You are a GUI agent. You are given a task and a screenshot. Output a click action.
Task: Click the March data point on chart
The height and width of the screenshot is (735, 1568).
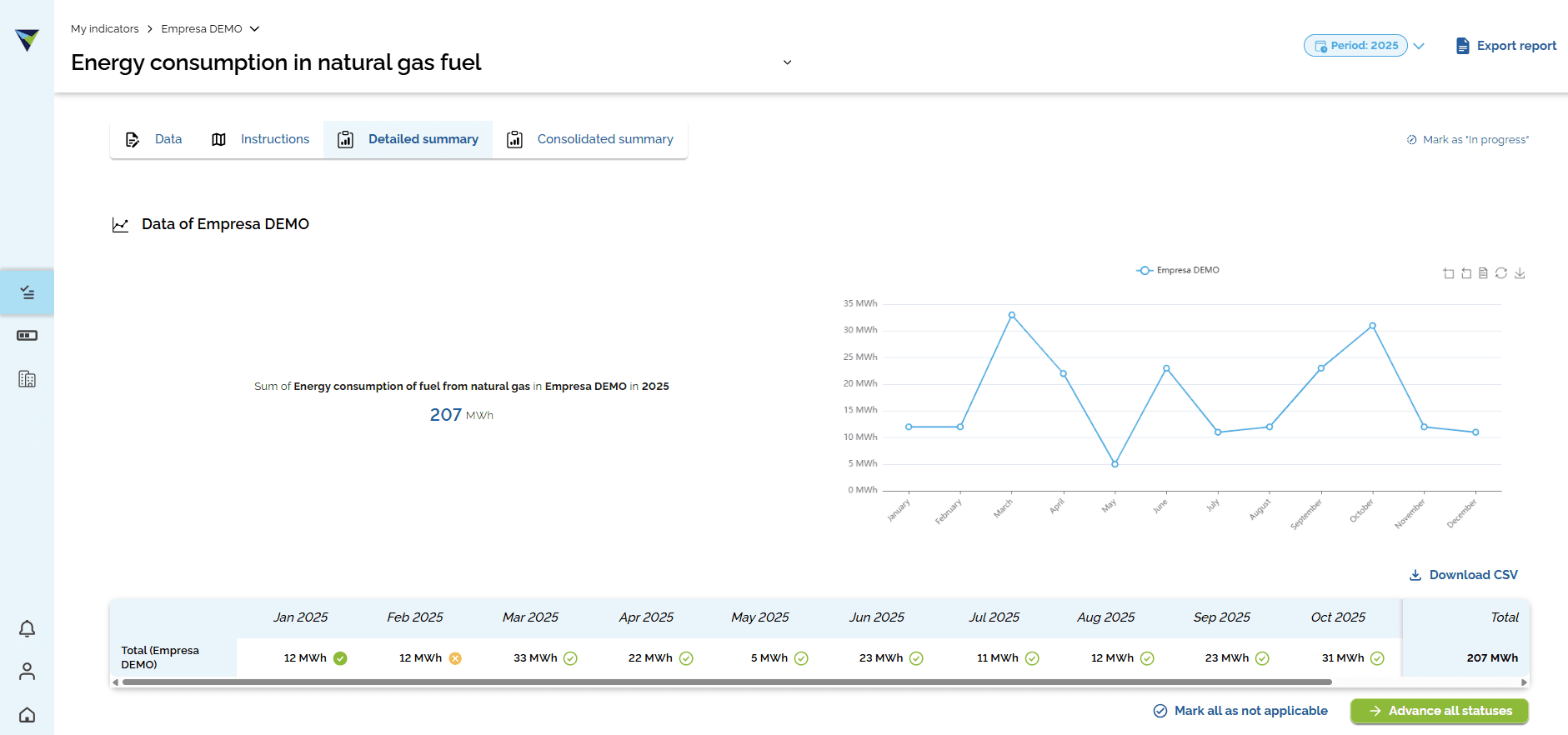coord(1012,315)
